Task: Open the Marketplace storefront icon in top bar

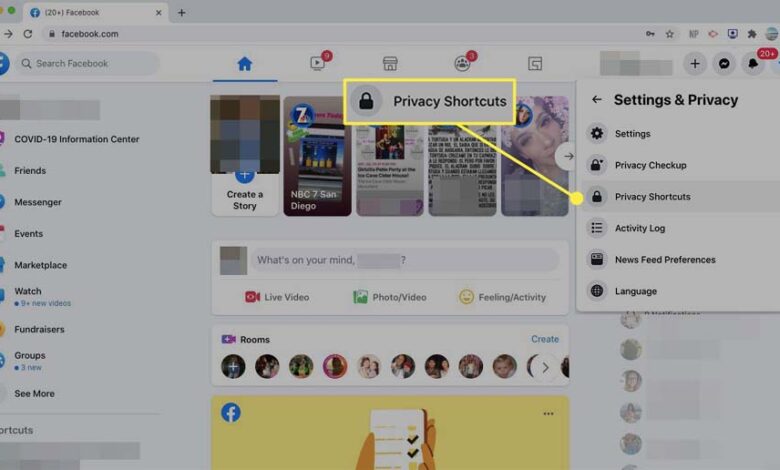Action: (390, 64)
